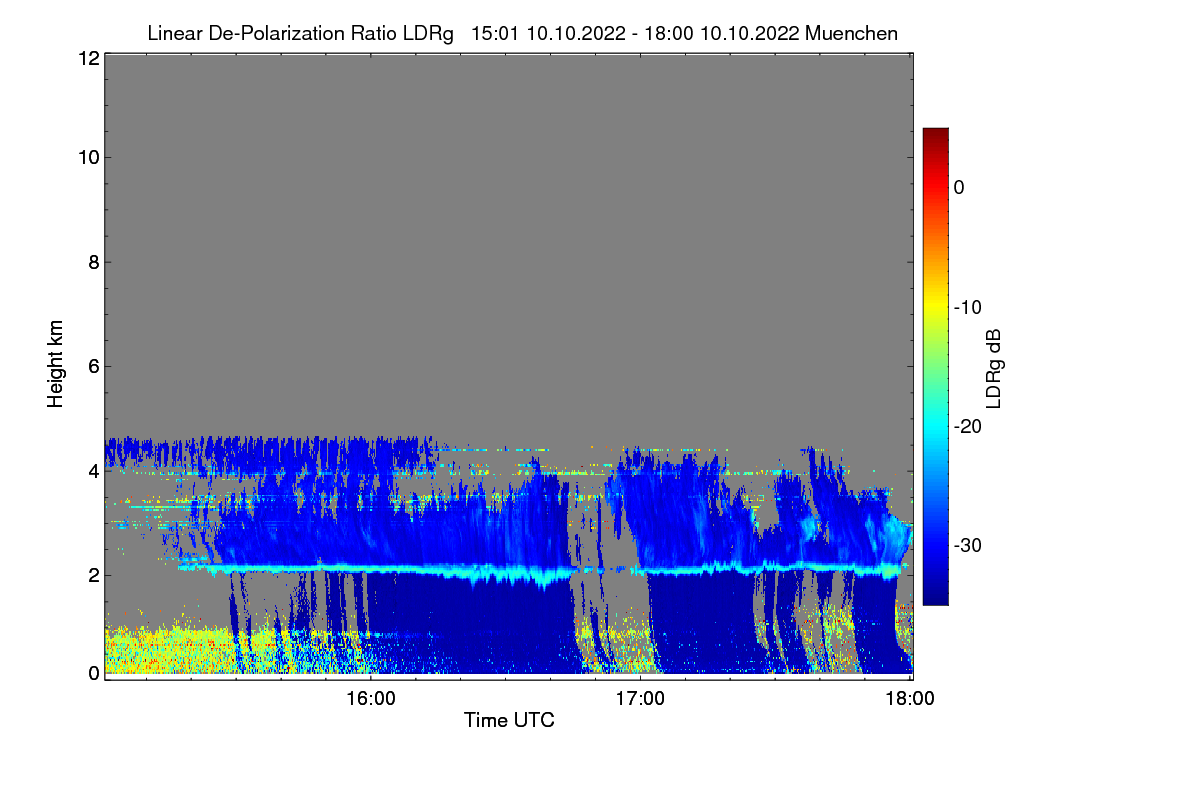The width and height of the screenshot is (1200, 800).
Task: Click the -30 dB colorbar label
Action: [968, 545]
